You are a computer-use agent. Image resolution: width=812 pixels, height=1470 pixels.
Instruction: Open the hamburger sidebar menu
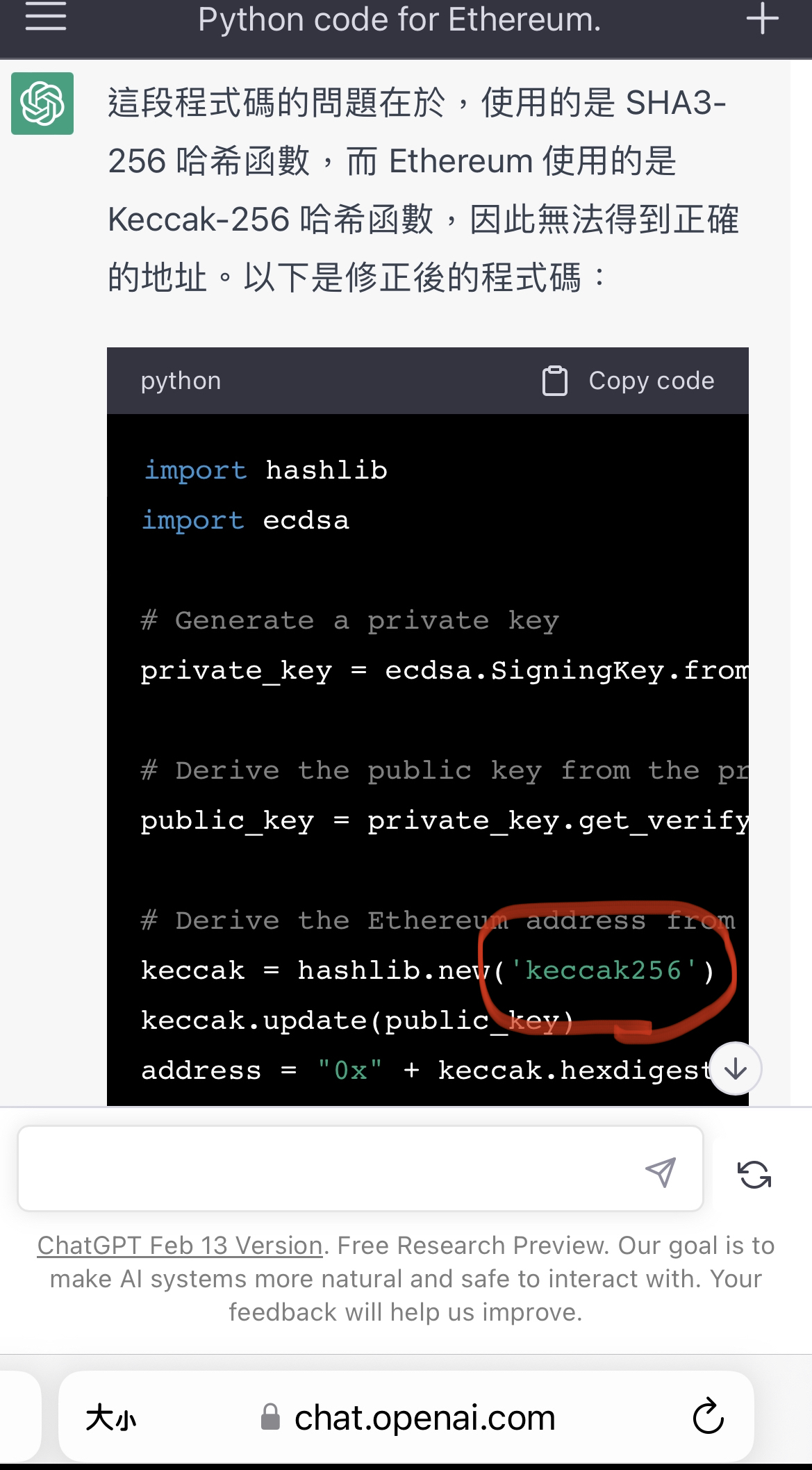[46, 16]
